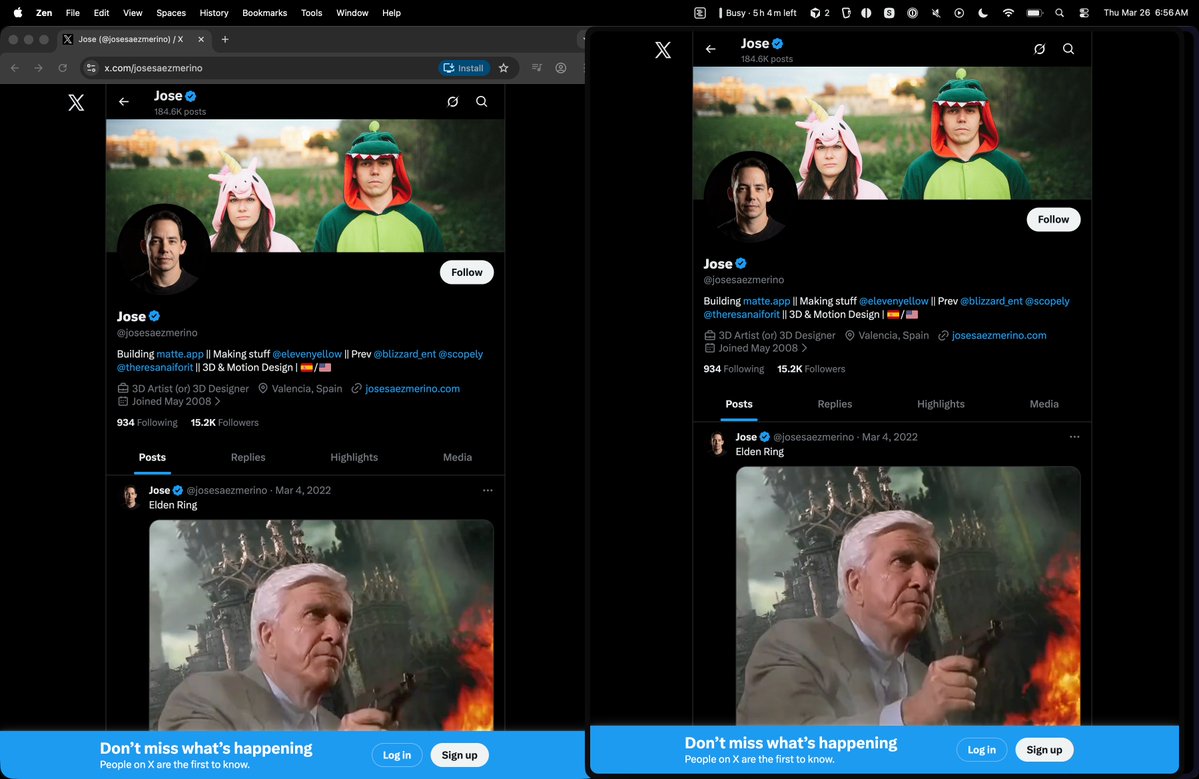Open @scopely link in right window bio
Viewport: 1199px width, 779px height.
click(1047, 301)
